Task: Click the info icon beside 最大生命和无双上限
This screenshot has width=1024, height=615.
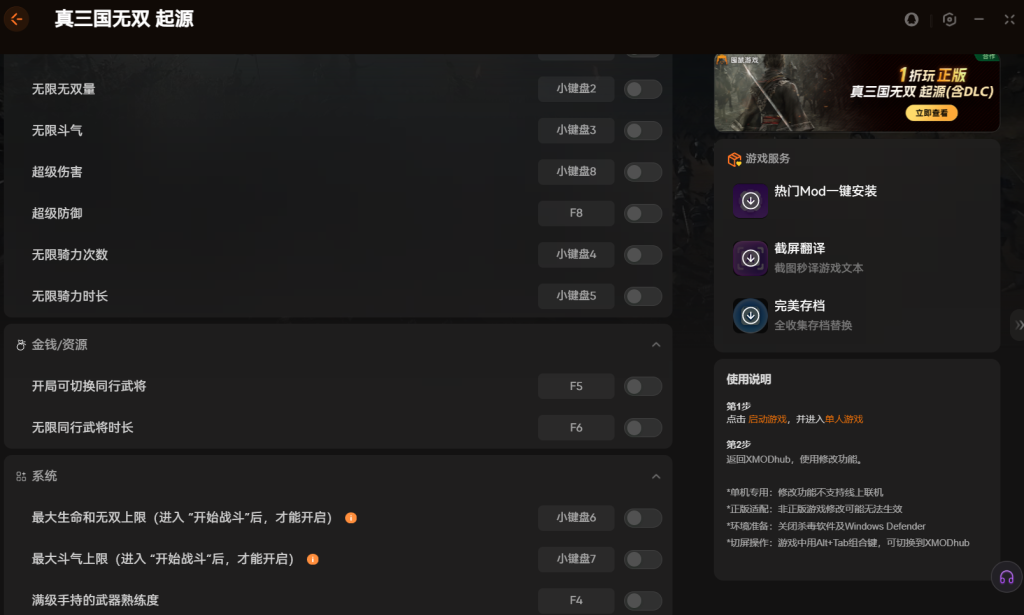Action: click(x=351, y=518)
